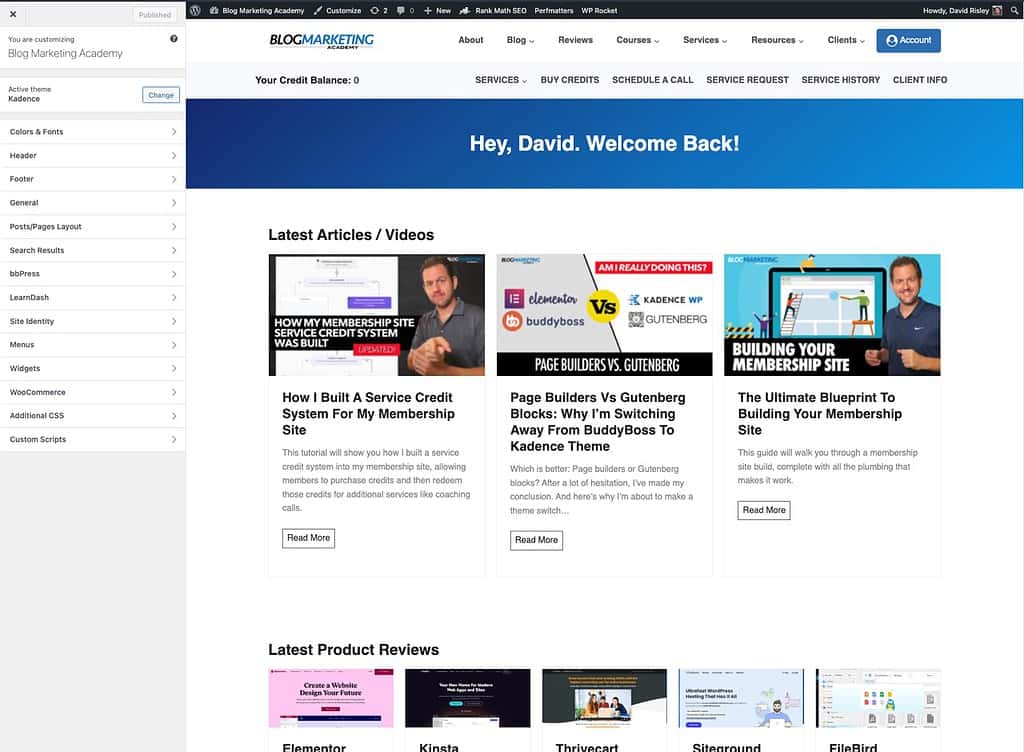Image resolution: width=1024 pixels, height=752 pixels.
Task: Click BUY CREDITS
Action: [x=569, y=80]
